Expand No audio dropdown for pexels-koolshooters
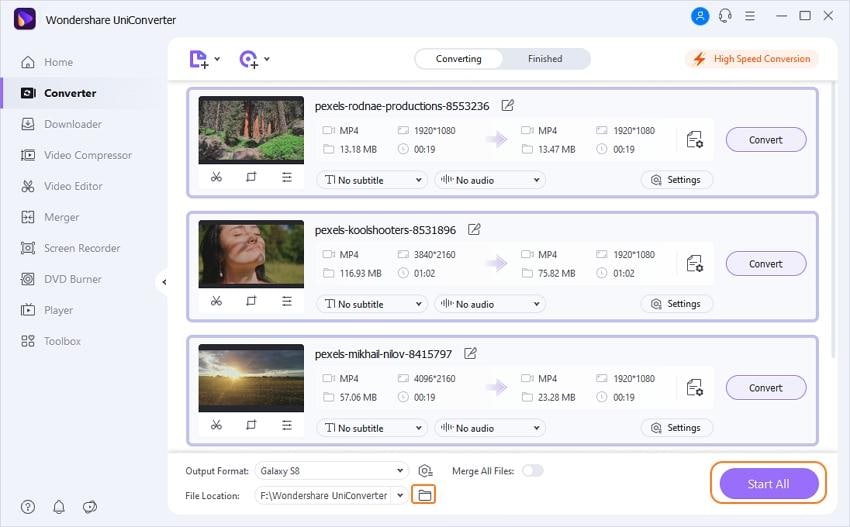 490,304
